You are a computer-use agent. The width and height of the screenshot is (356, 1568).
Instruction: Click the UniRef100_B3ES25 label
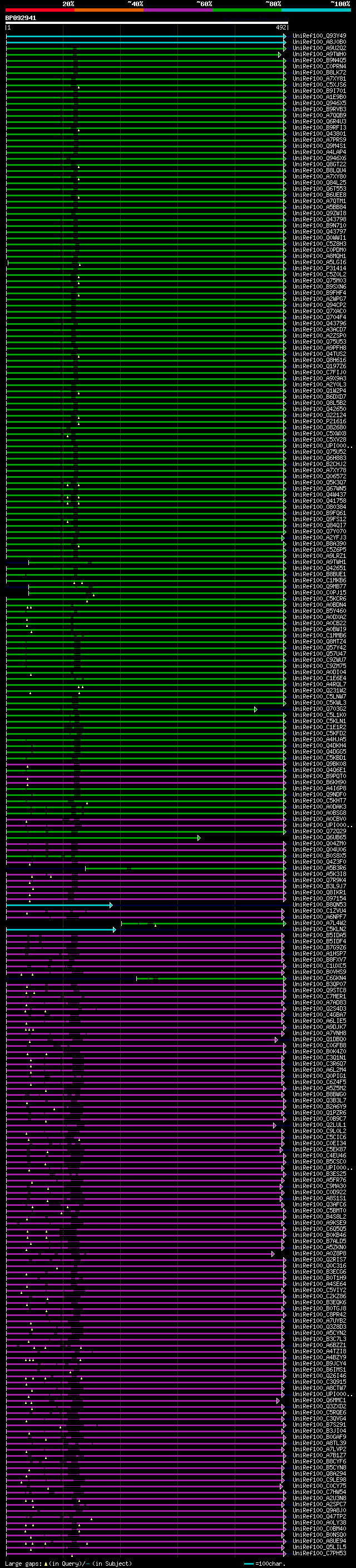click(319, 1174)
